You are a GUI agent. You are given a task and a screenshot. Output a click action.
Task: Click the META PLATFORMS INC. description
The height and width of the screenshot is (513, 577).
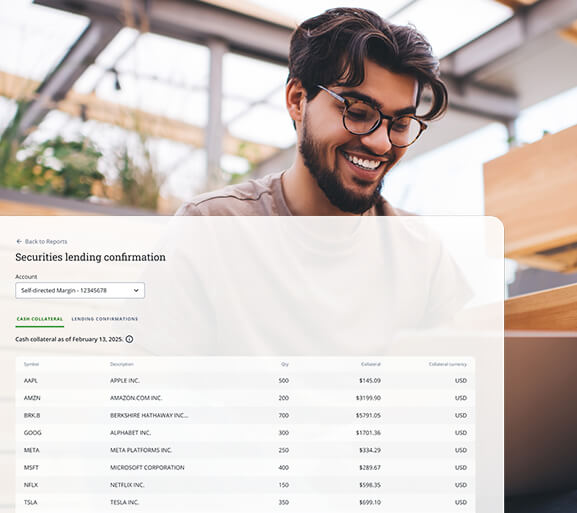click(141, 450)
